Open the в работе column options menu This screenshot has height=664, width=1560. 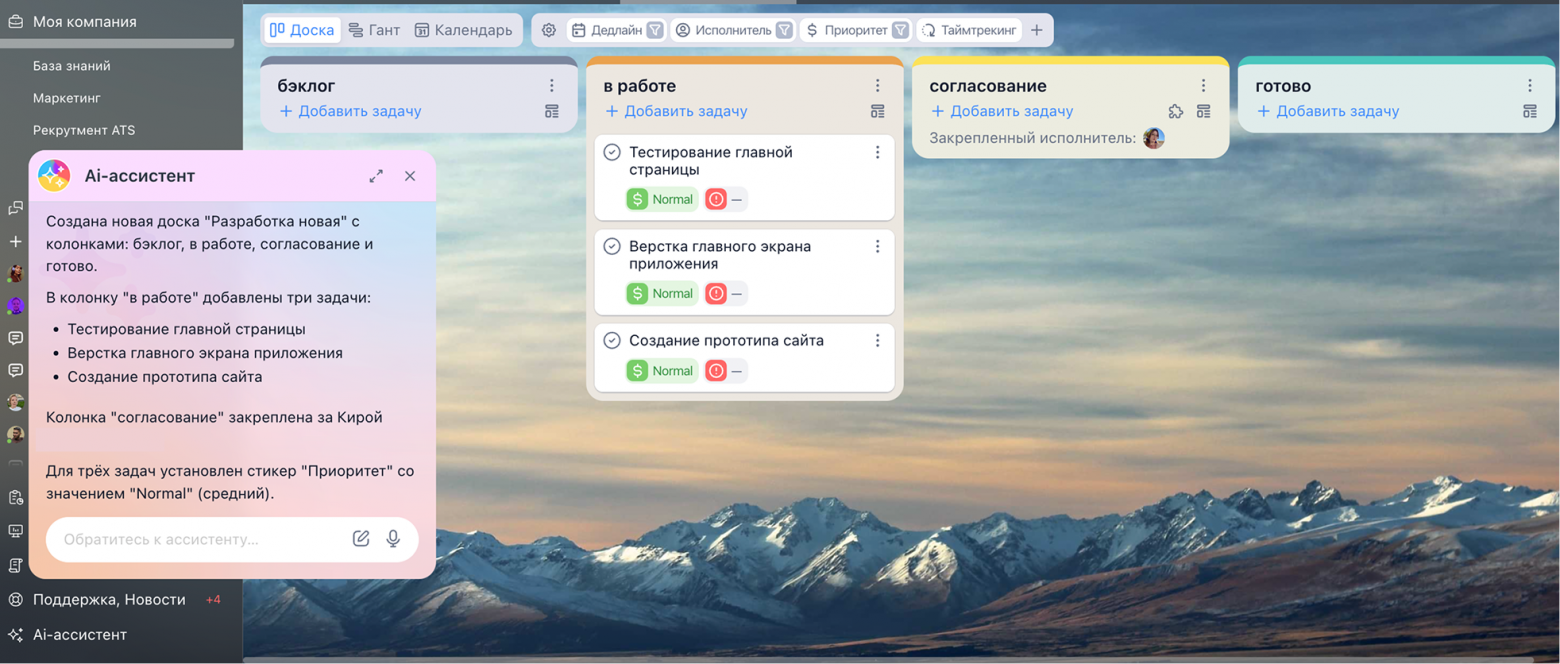point(877,86)
